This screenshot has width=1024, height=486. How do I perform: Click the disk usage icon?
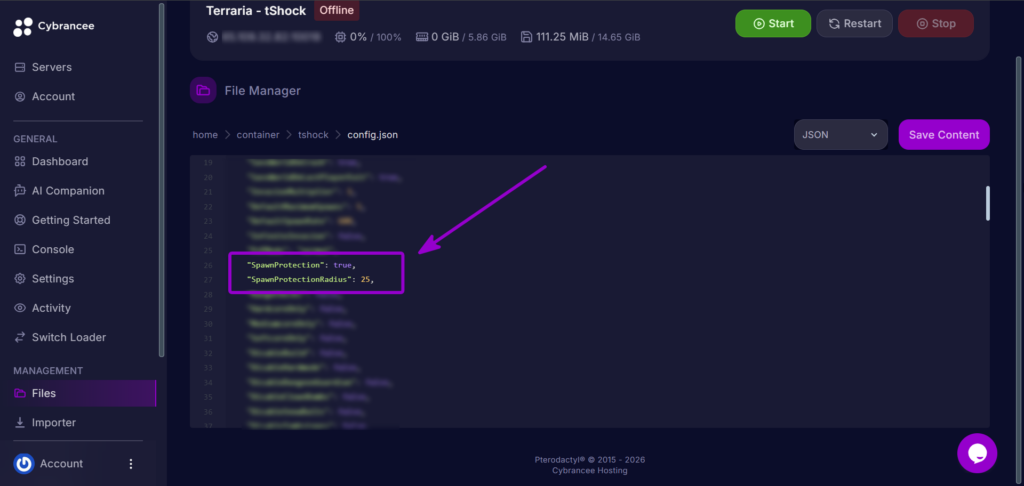click(526, 37)
